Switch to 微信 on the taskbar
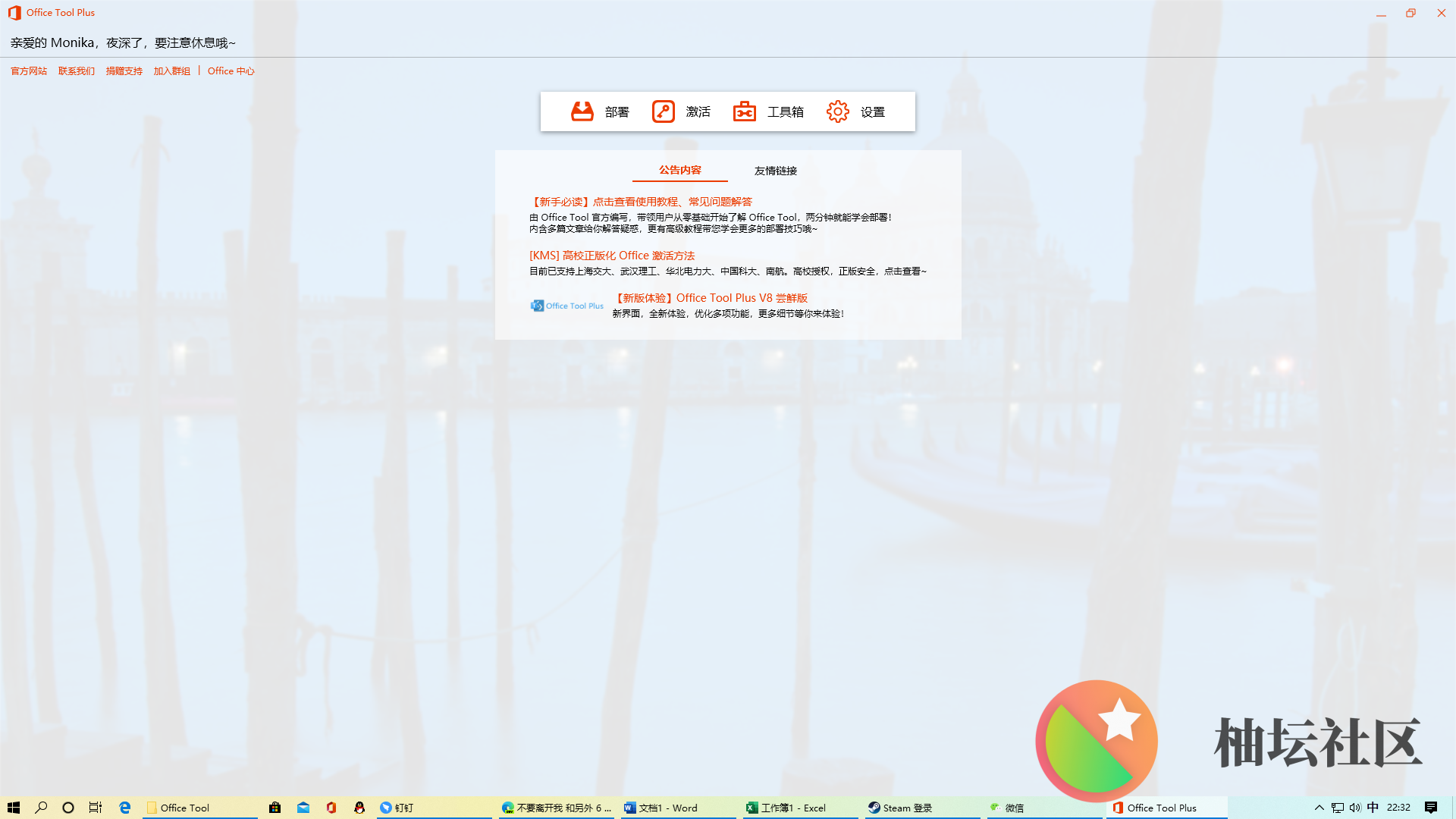 pos(1045,808)
